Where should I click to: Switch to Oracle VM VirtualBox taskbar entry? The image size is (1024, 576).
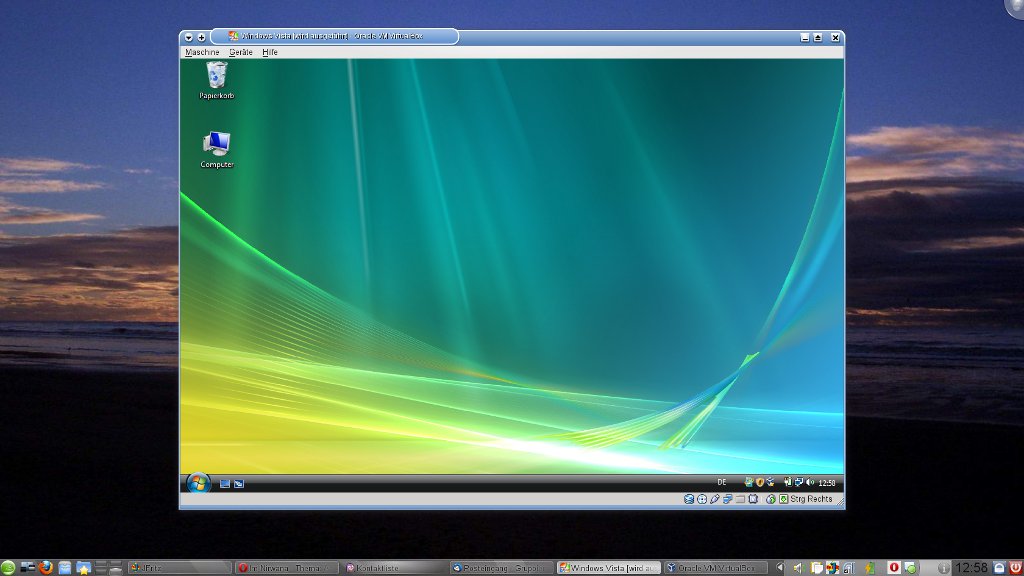(x=716, y=568)
